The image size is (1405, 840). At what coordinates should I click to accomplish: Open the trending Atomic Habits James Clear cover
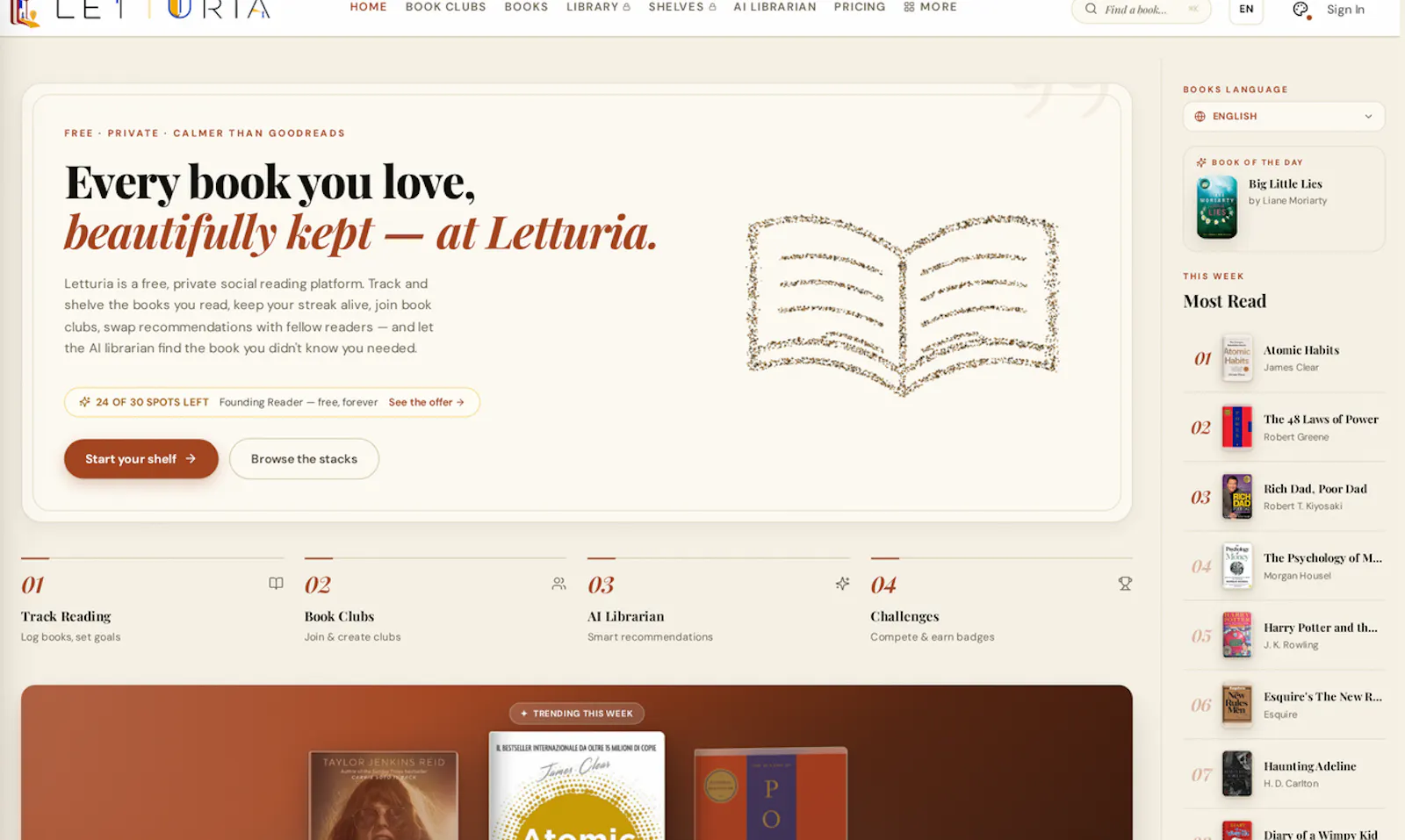[577, 786]
